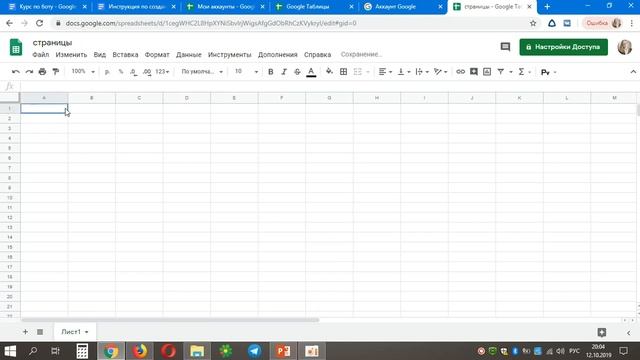The width and height of the screenshot is (640, 360).
Task: Rename document title страницы
Action: coord(52,42)
